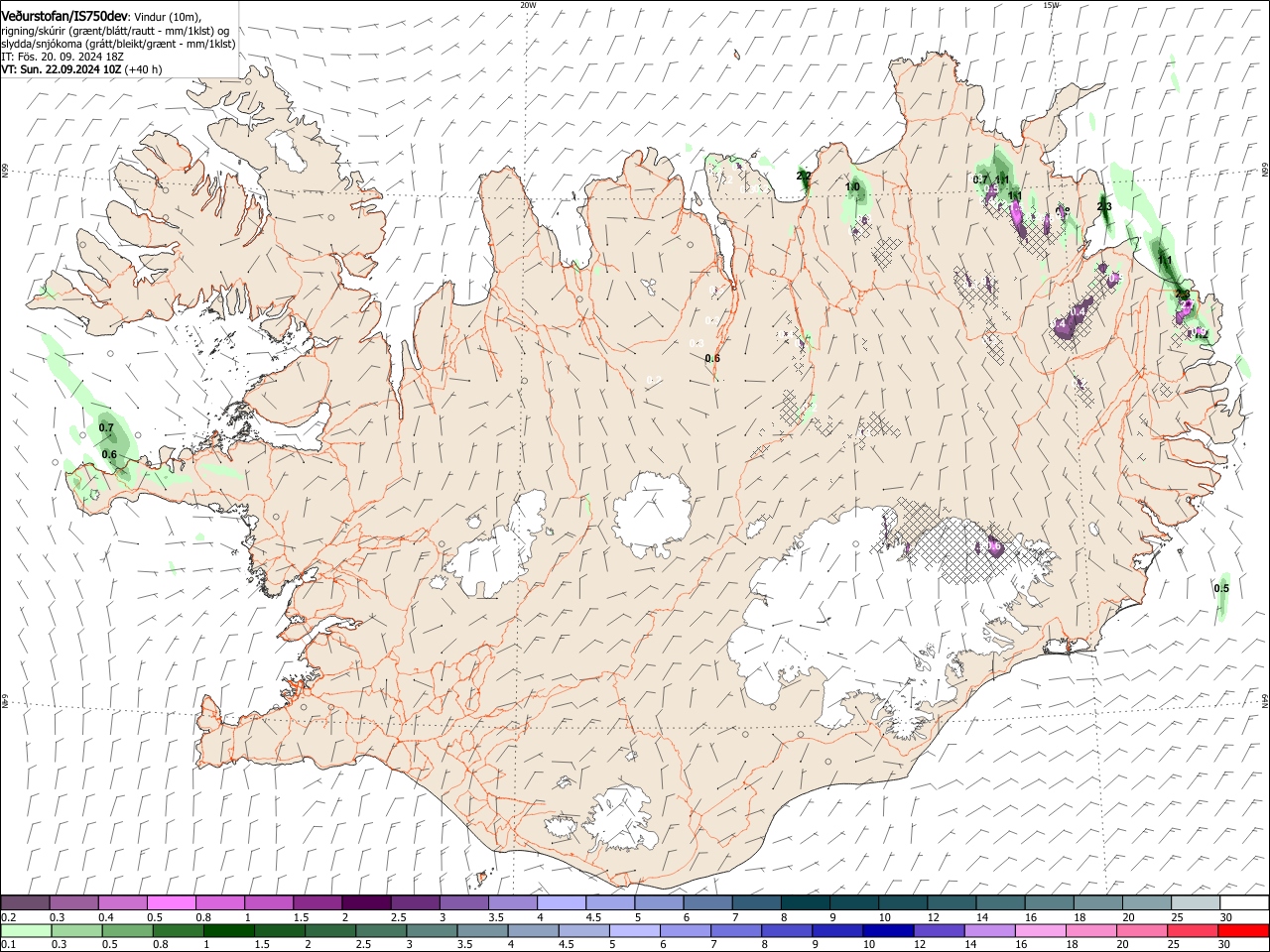Select the light gray 25–30 snow legend swatch

[x=1196, y=903]
